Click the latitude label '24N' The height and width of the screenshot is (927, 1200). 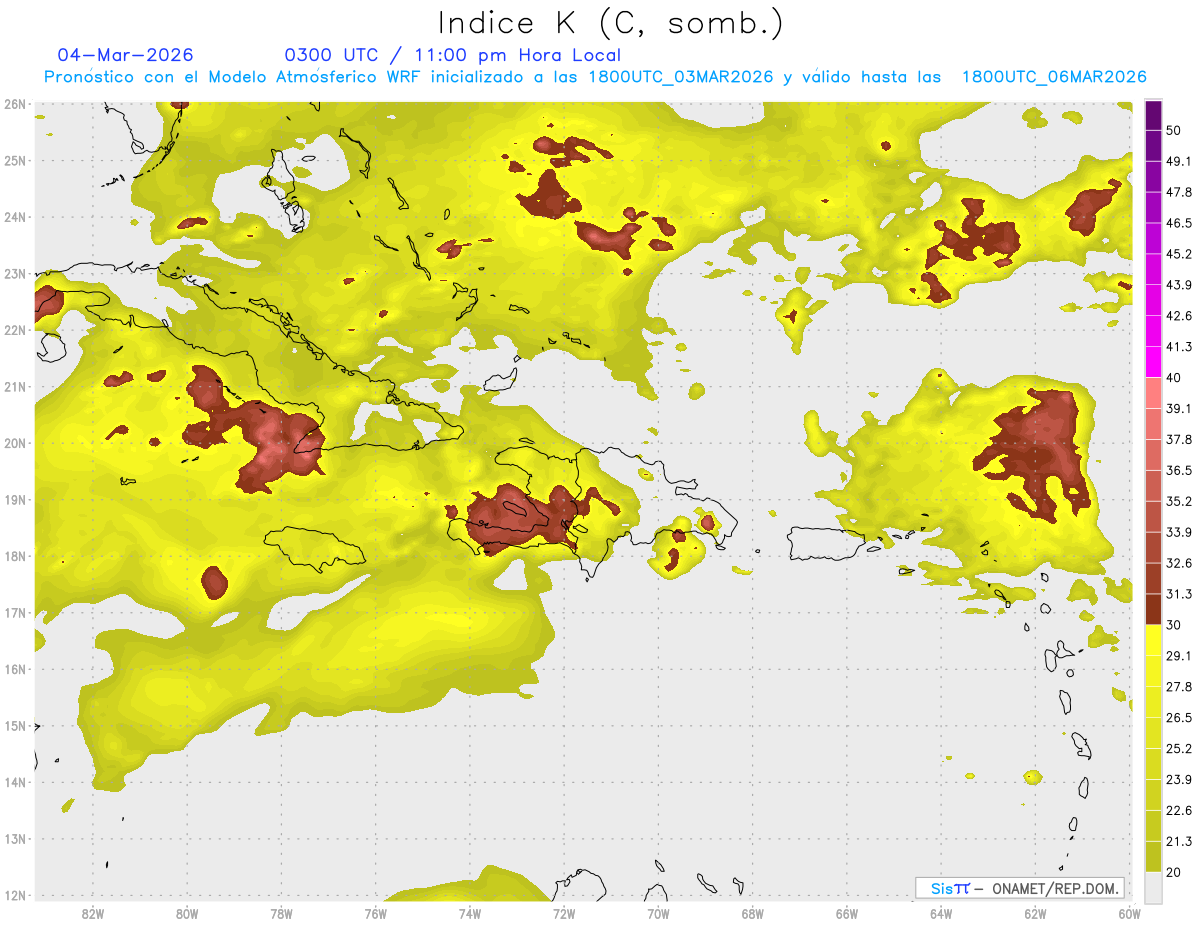pos(15,216)
